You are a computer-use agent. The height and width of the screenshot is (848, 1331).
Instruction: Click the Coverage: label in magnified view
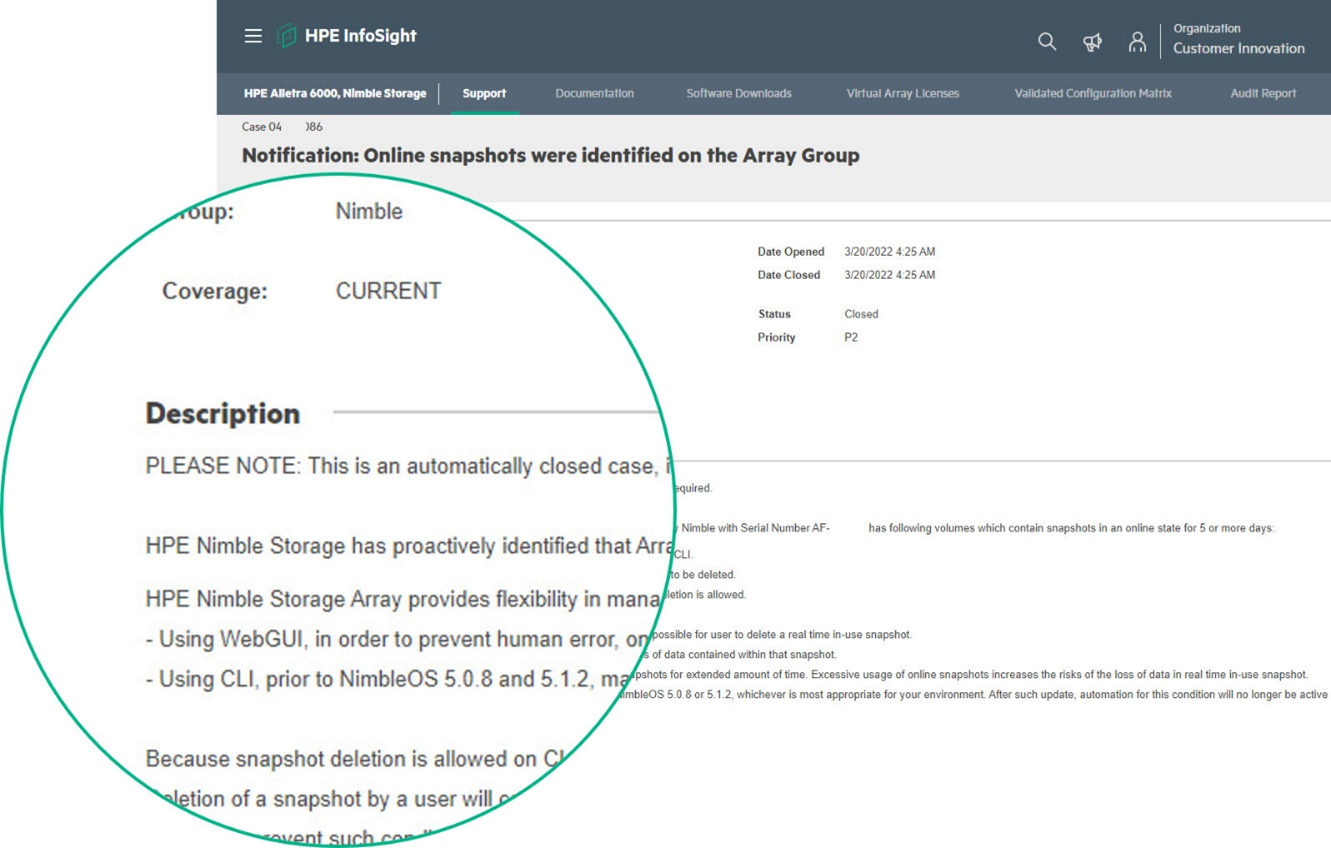click(215, 291)
